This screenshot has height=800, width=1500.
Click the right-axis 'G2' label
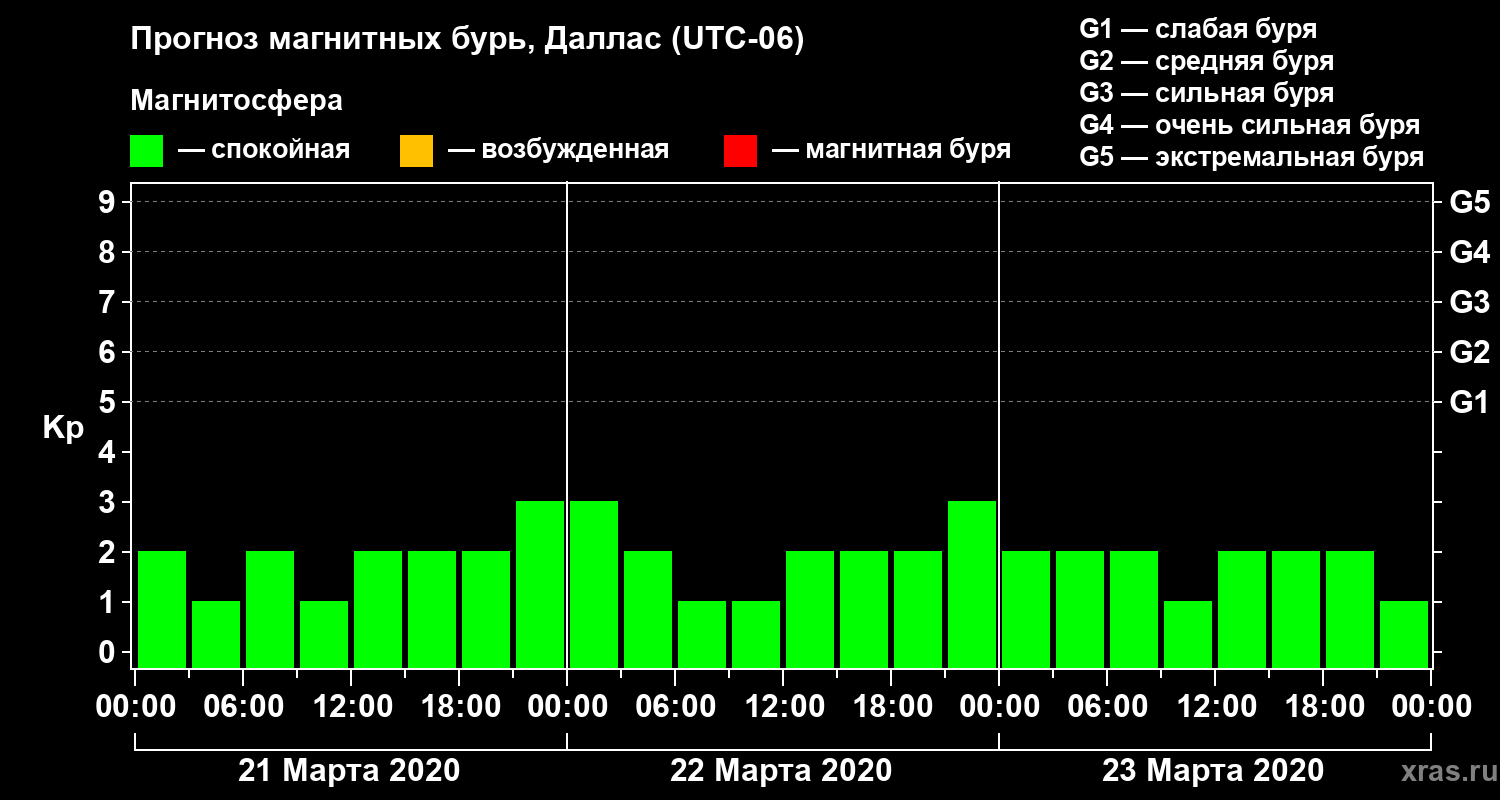[x=1470, y=353]
